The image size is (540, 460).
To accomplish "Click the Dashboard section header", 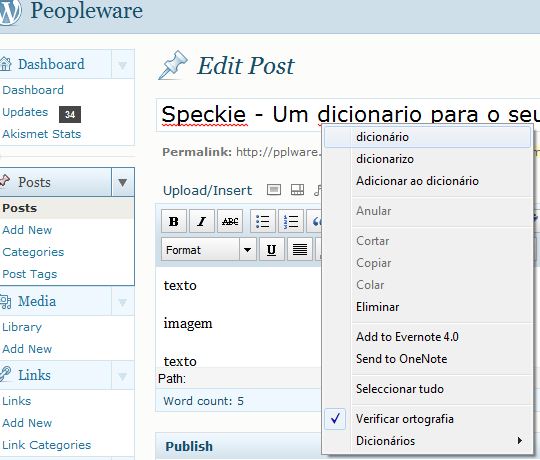I will click(x=51, y=64).
